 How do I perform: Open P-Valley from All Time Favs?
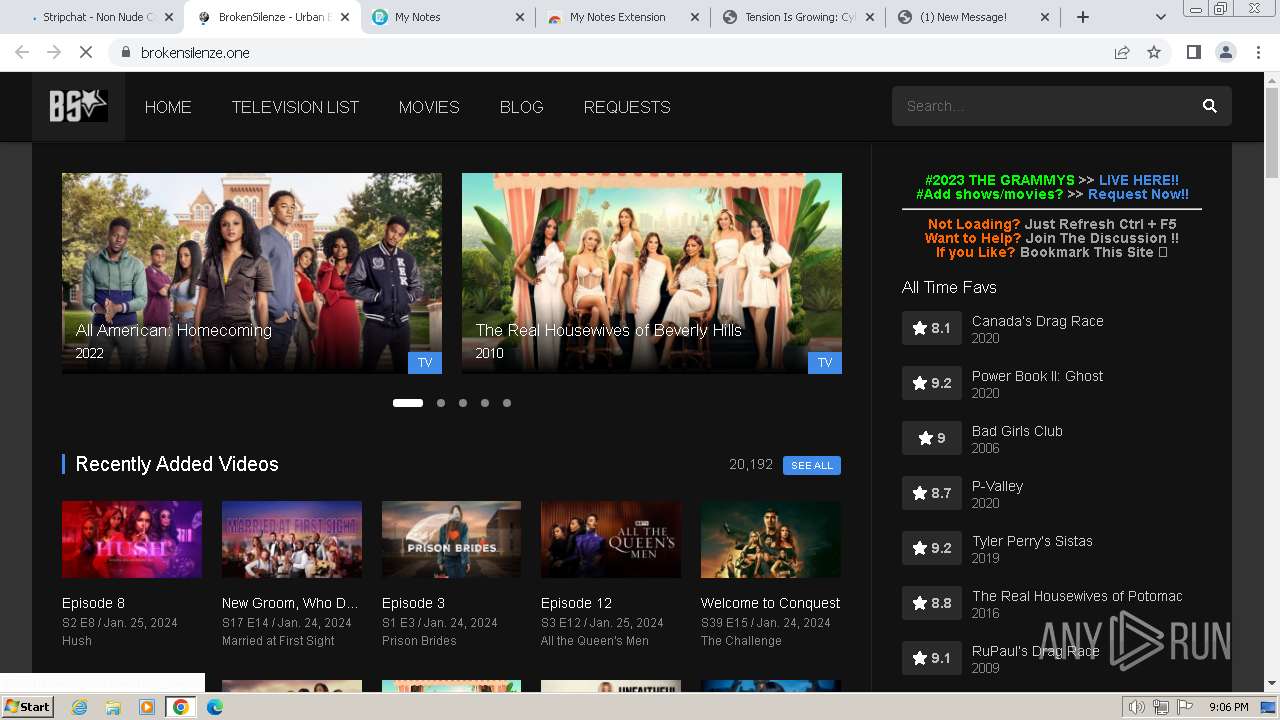click(x=997, y=486)
